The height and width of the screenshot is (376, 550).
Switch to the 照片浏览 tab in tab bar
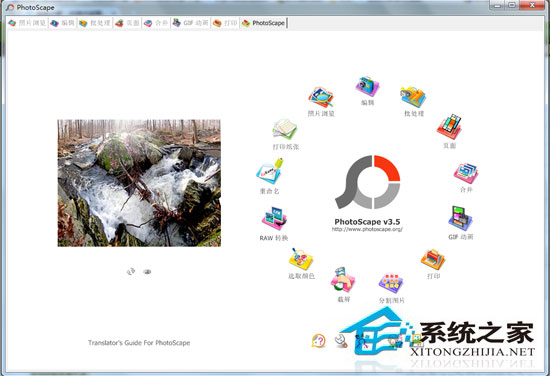pos(27,23)
